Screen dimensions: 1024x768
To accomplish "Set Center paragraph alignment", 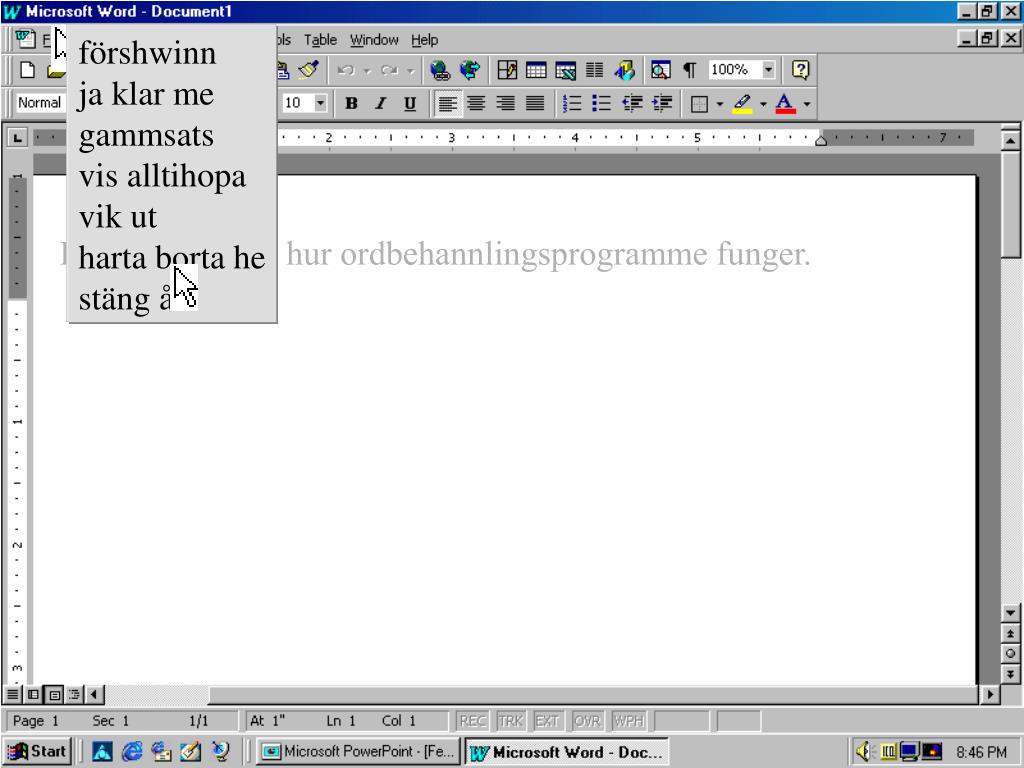I will coord(477,103).
